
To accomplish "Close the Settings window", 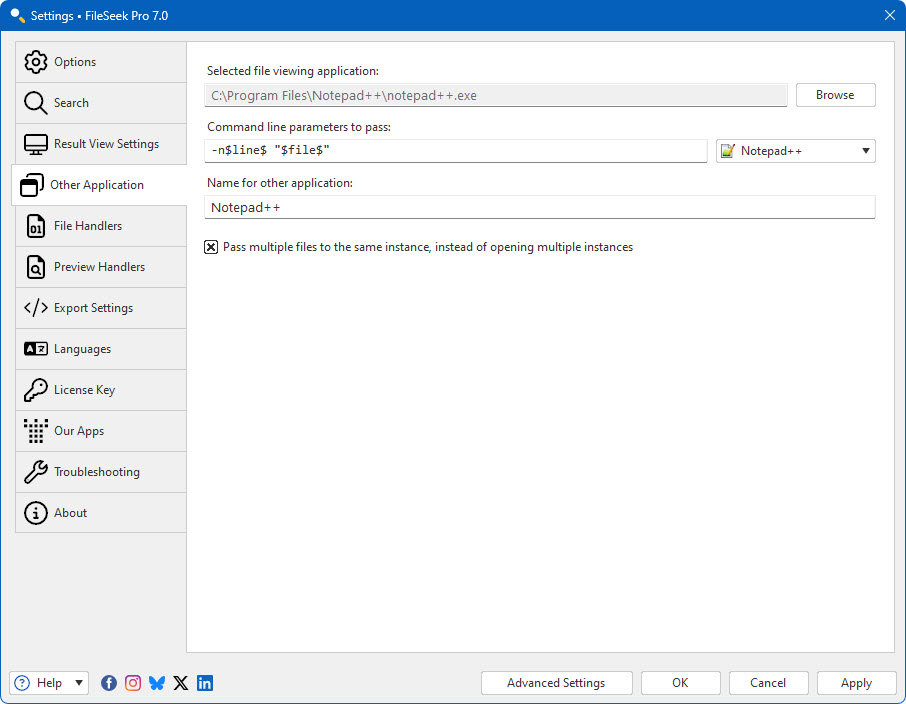I will coord(889,16).
